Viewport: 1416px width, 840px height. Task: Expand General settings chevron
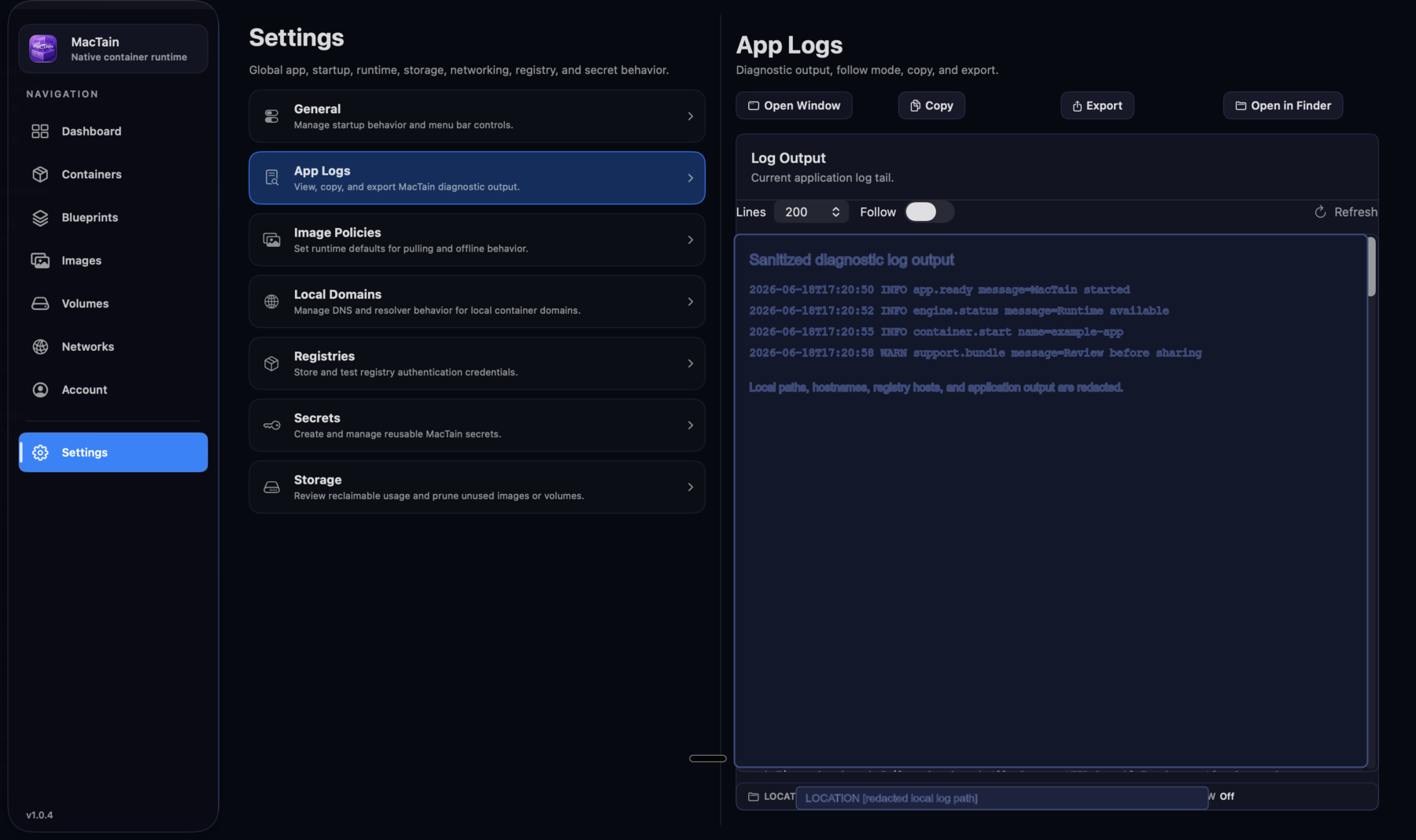690,116
